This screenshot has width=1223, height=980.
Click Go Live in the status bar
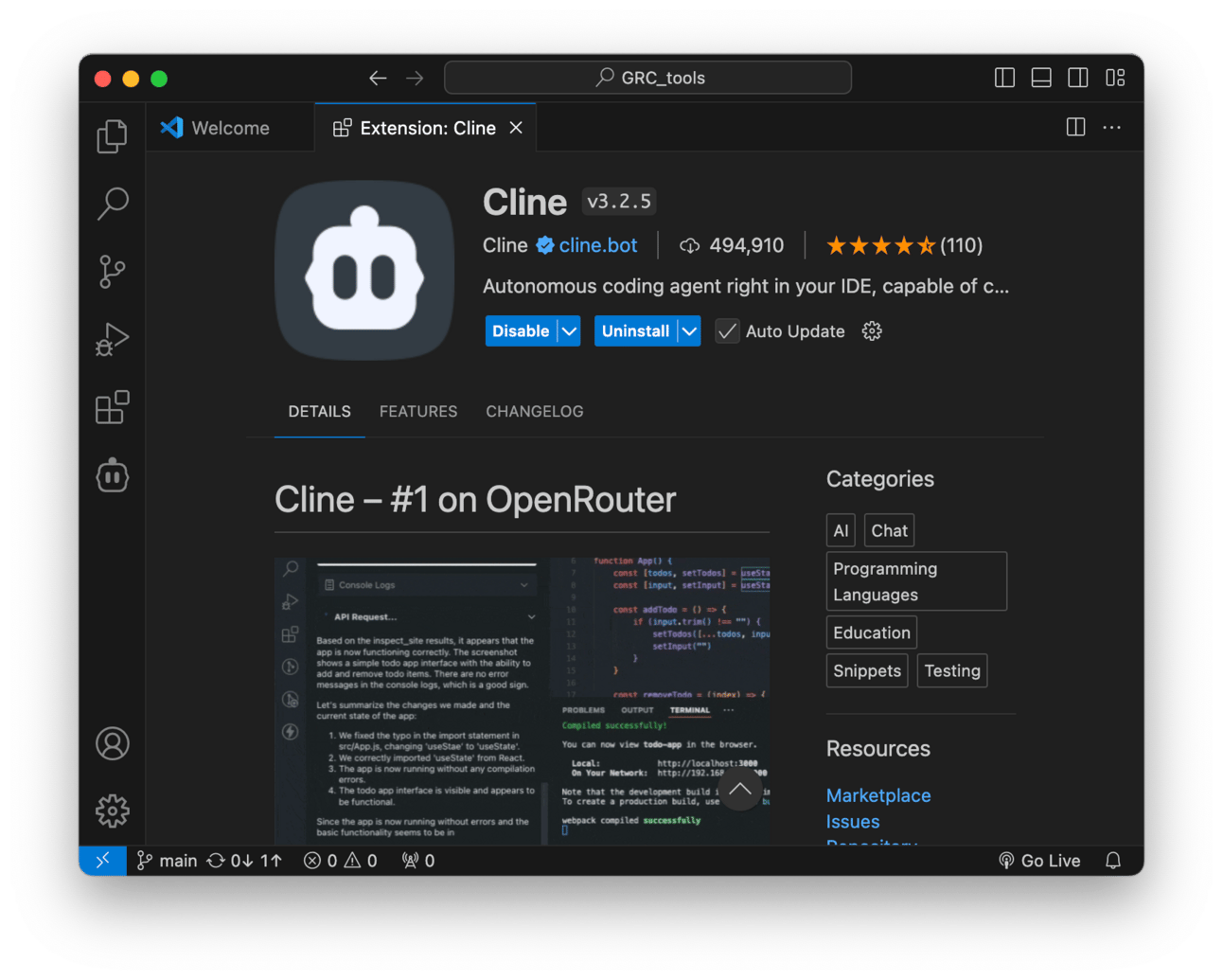coord(1039,860)
